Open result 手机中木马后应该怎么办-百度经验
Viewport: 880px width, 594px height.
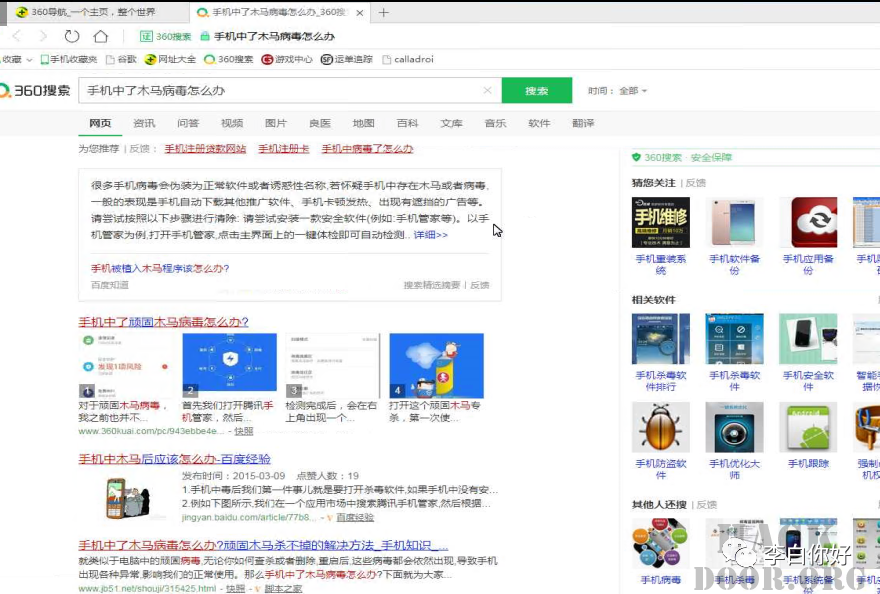[175, 459]
